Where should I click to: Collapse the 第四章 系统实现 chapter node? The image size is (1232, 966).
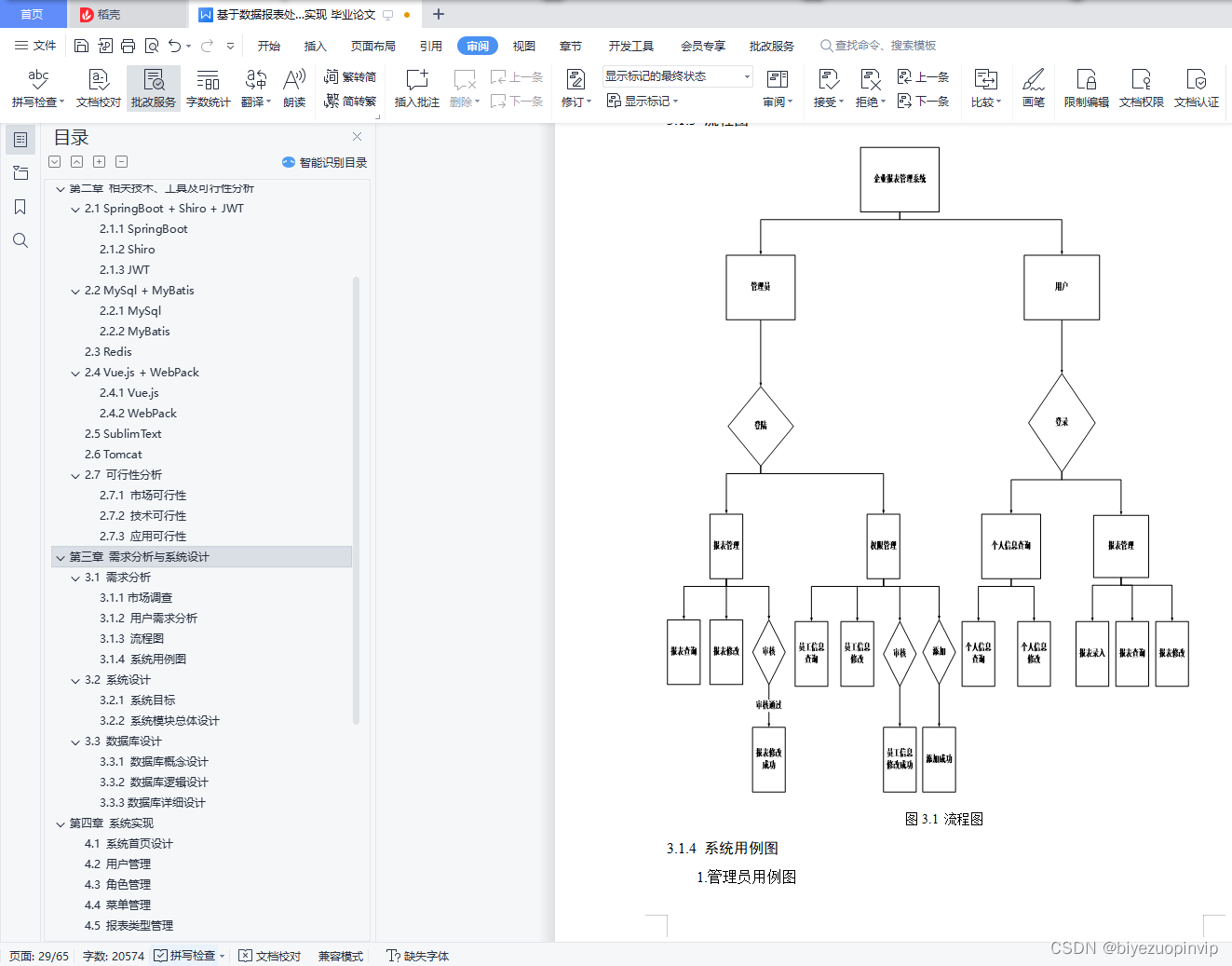61,824
